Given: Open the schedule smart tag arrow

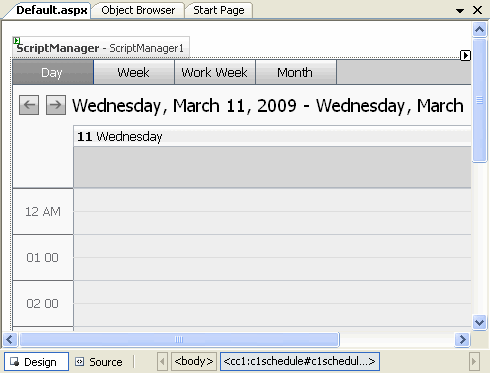Looking at the screenshot, I should [465, 55].
